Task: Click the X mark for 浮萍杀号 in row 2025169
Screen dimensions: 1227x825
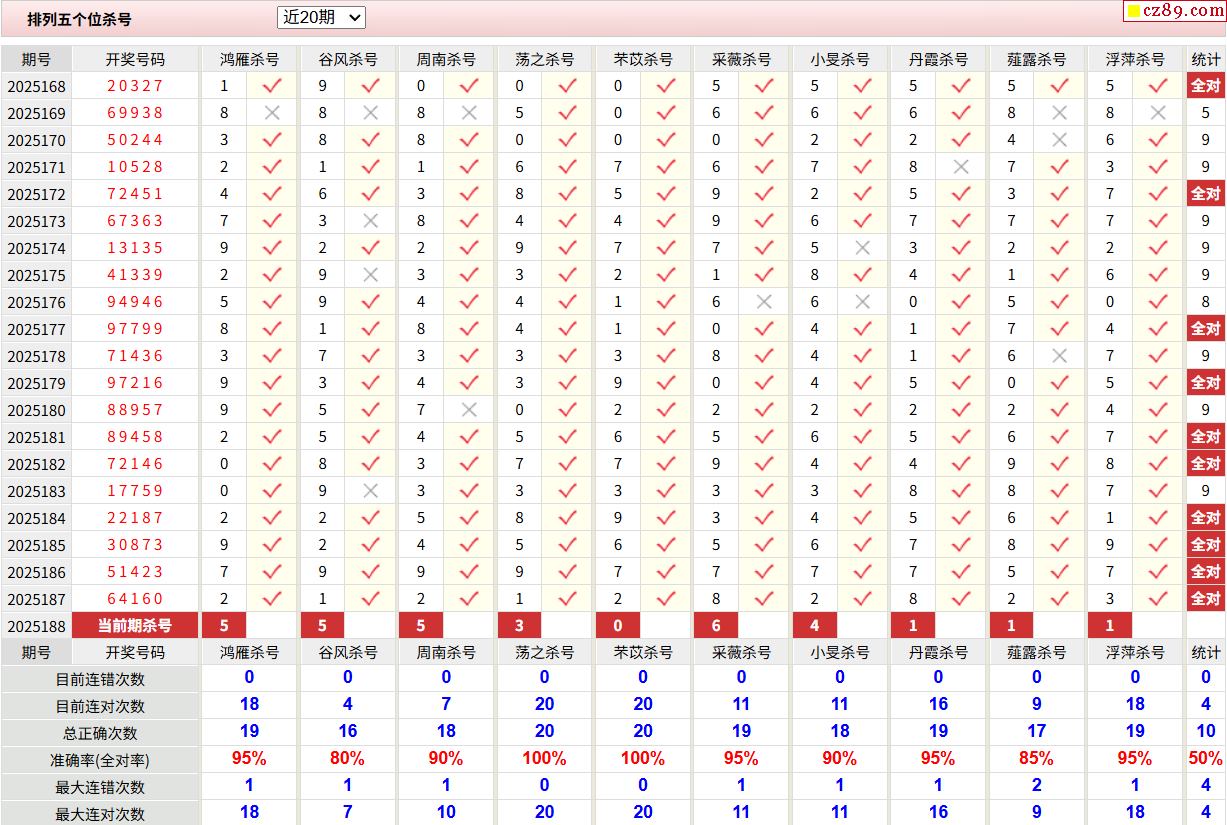Action: pyautogui.click(x=1158, y=113)
